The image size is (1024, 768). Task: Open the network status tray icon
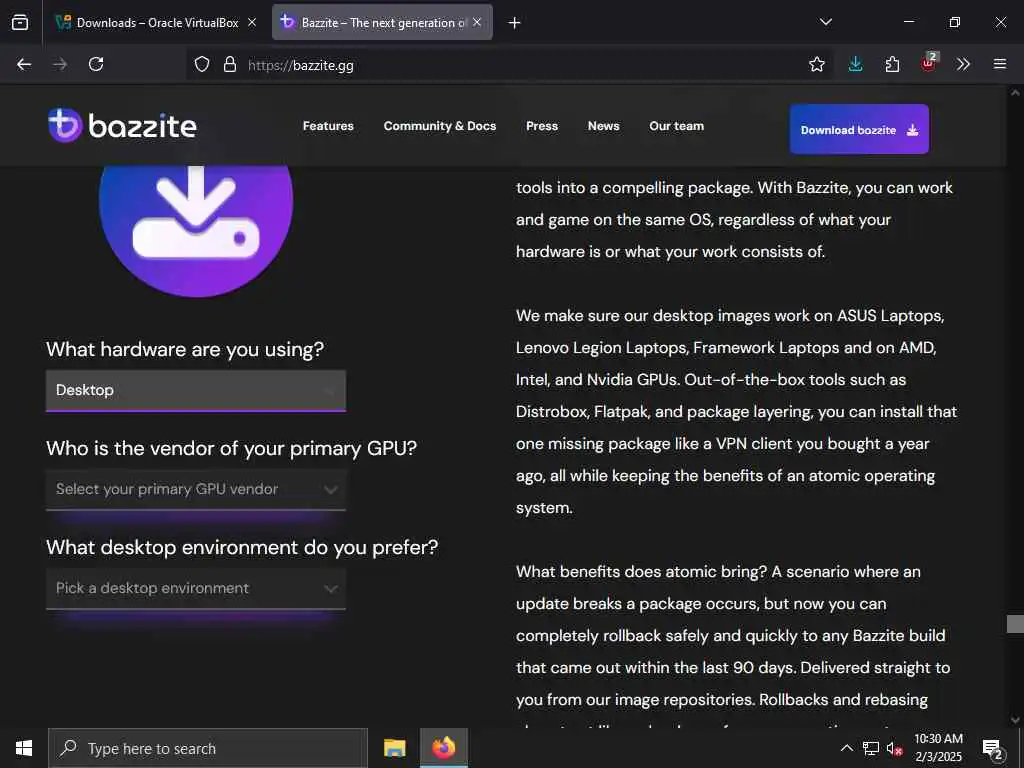tap(871, 748)
